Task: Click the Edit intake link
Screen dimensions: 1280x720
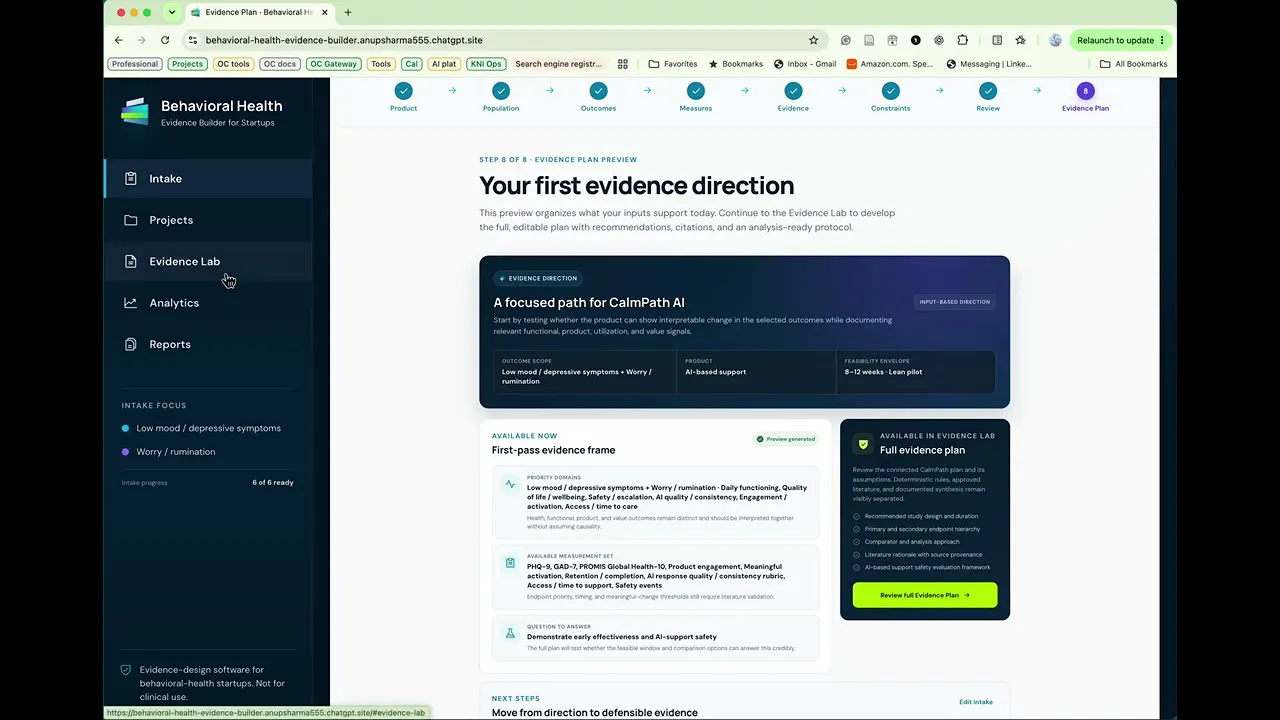Action: [x=976, y=702]
